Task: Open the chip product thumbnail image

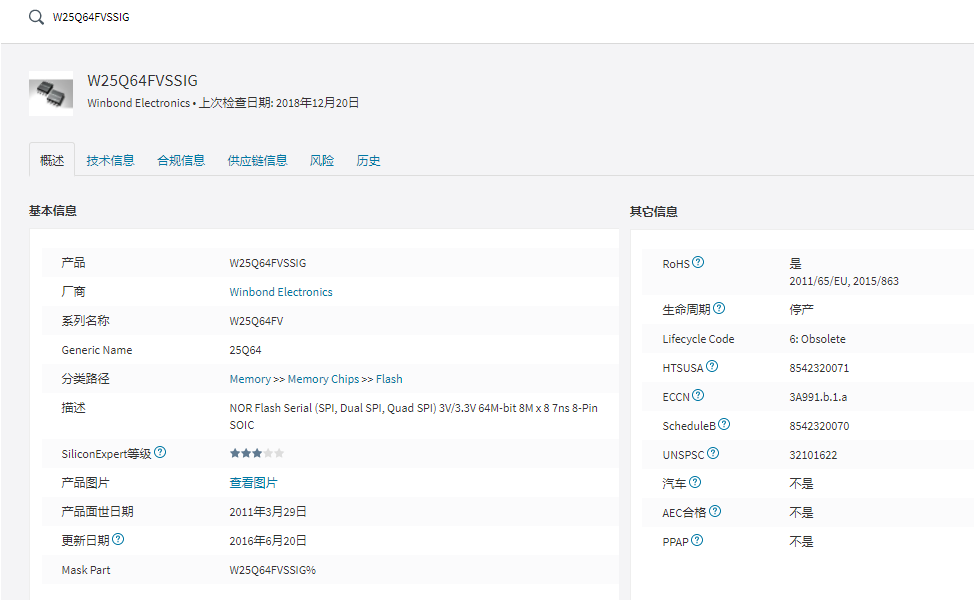Action: point(51,93)
